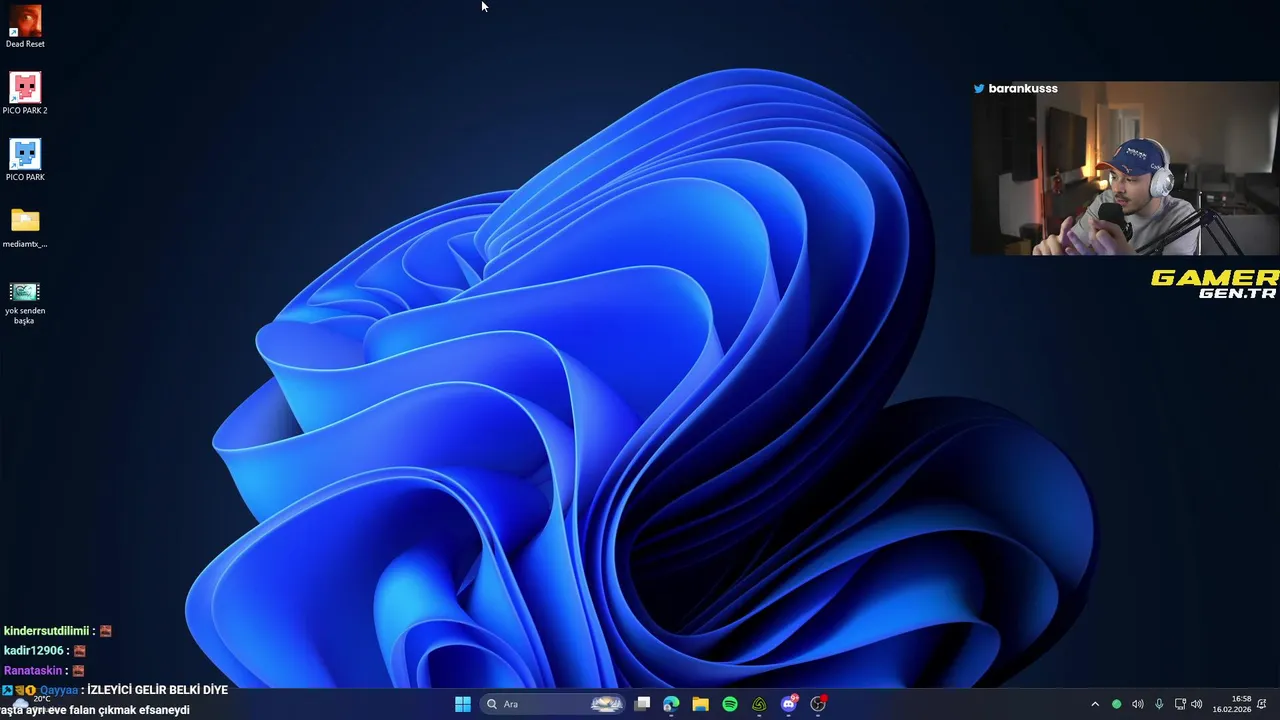Open the network tray icon

[x=1180, y=704]
